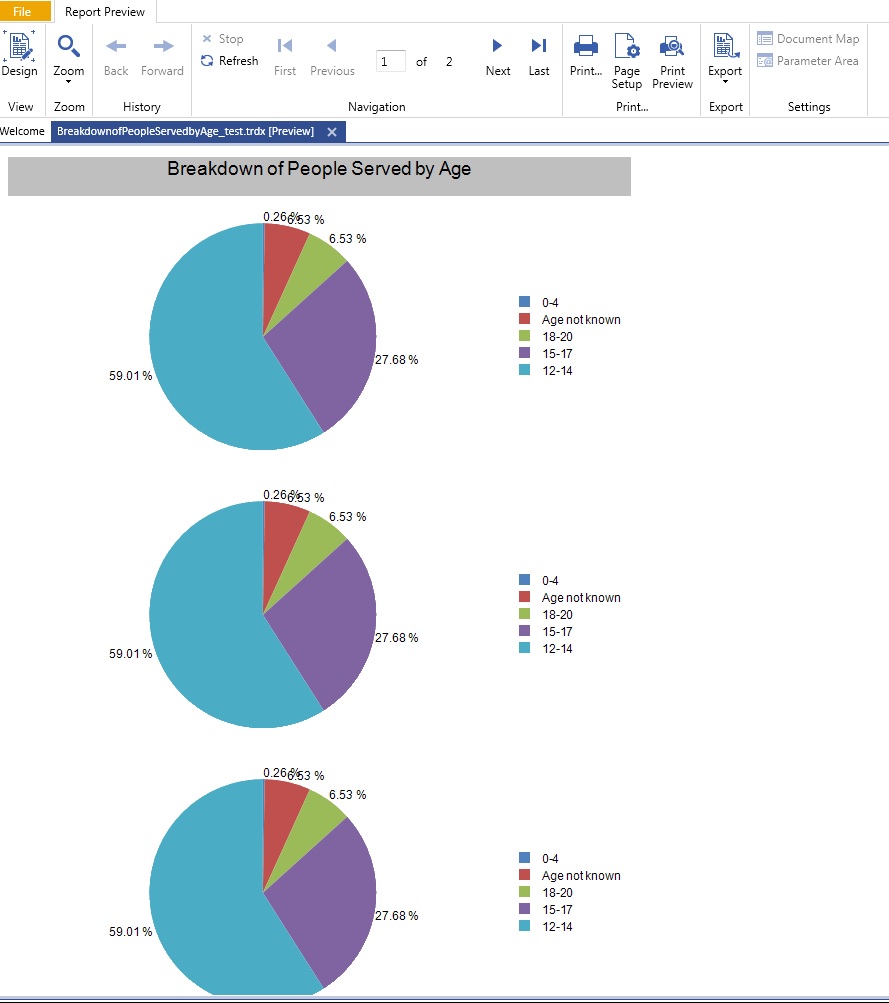Jump to Last page
Viewport: 889px width, 1003px height.
pos(539,56)
